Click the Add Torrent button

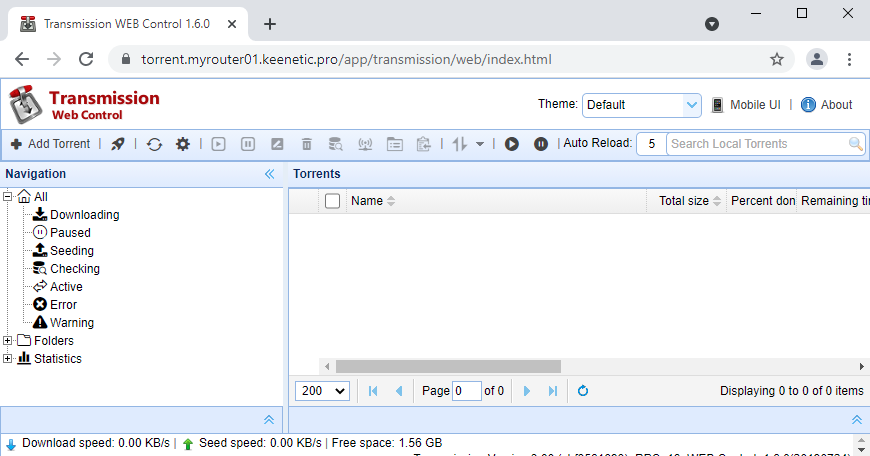point(50,144)
